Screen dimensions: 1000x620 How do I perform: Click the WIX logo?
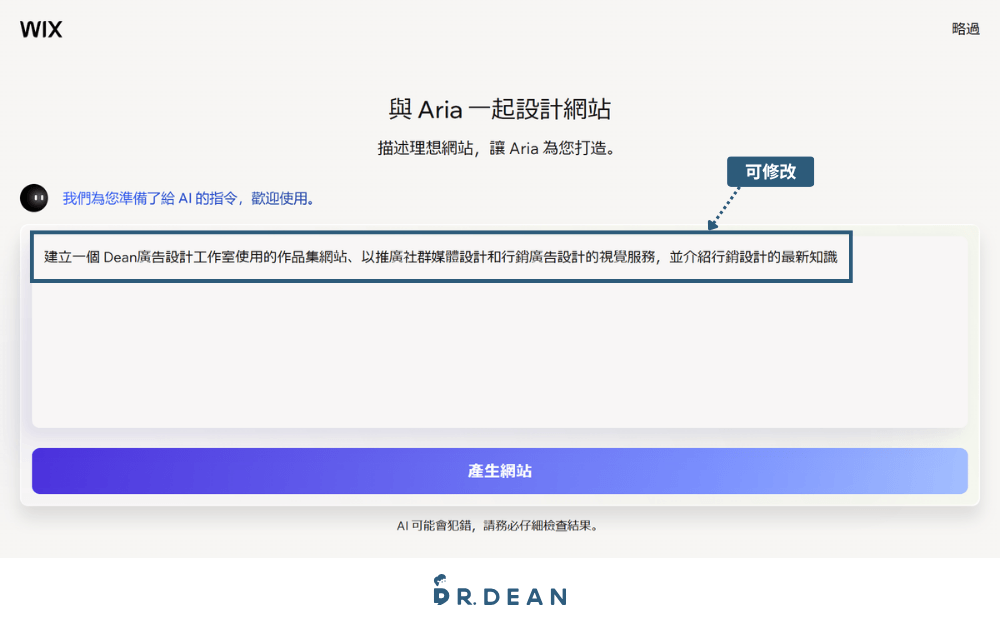[x=41, y=29]
